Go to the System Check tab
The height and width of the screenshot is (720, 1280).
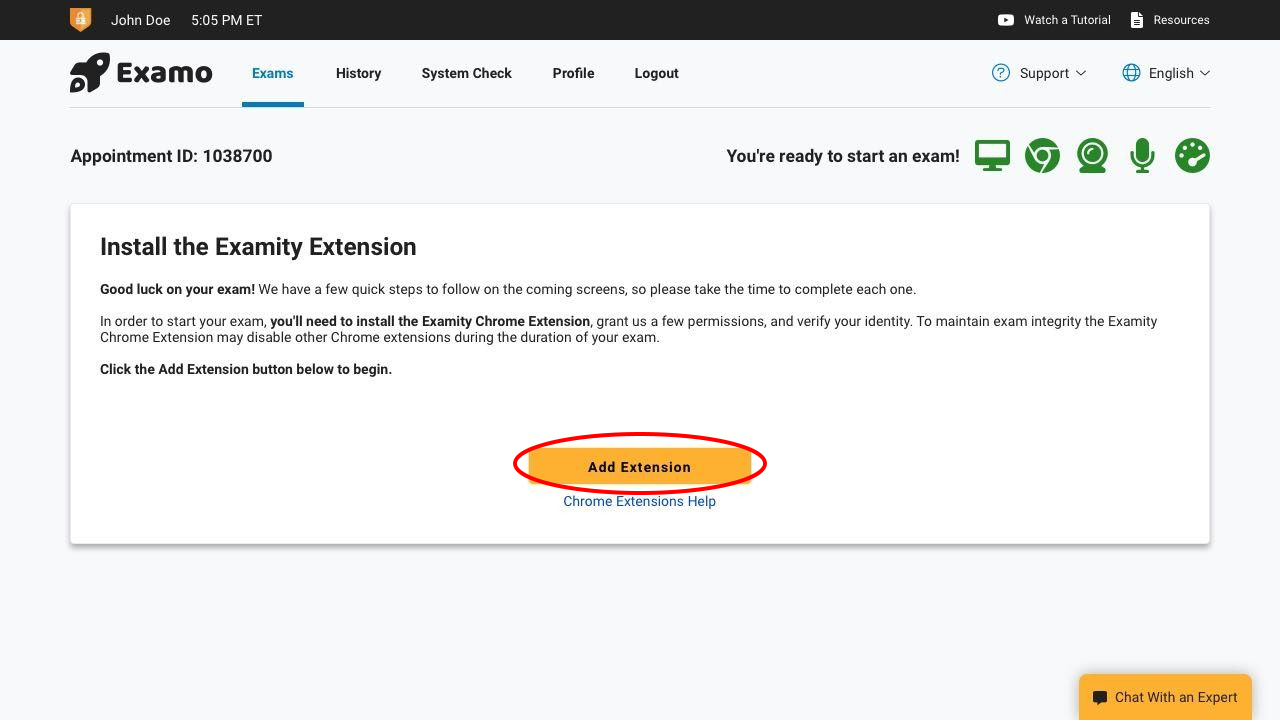pos(467,73)
